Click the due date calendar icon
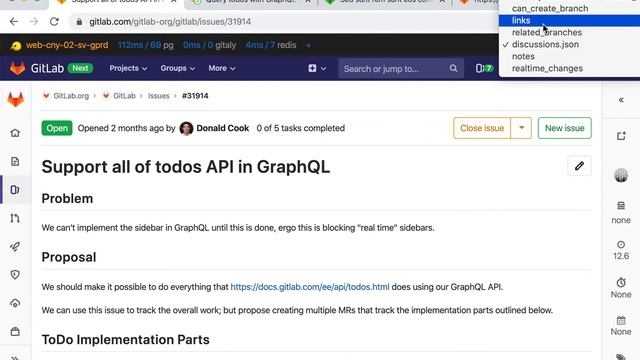 (x=621, y=320)
